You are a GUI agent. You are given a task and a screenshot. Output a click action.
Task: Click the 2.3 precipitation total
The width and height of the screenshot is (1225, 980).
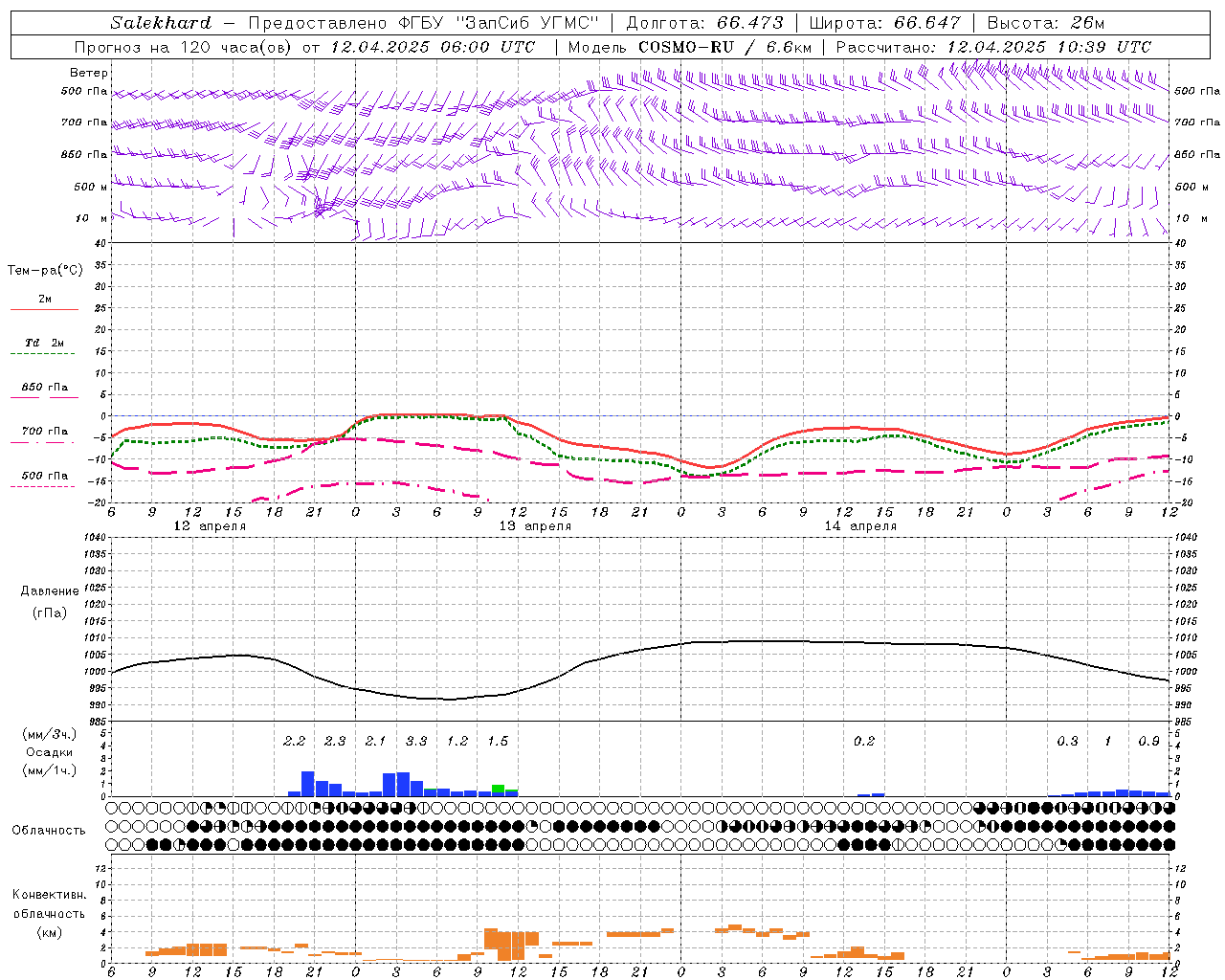tap(335, 742)
